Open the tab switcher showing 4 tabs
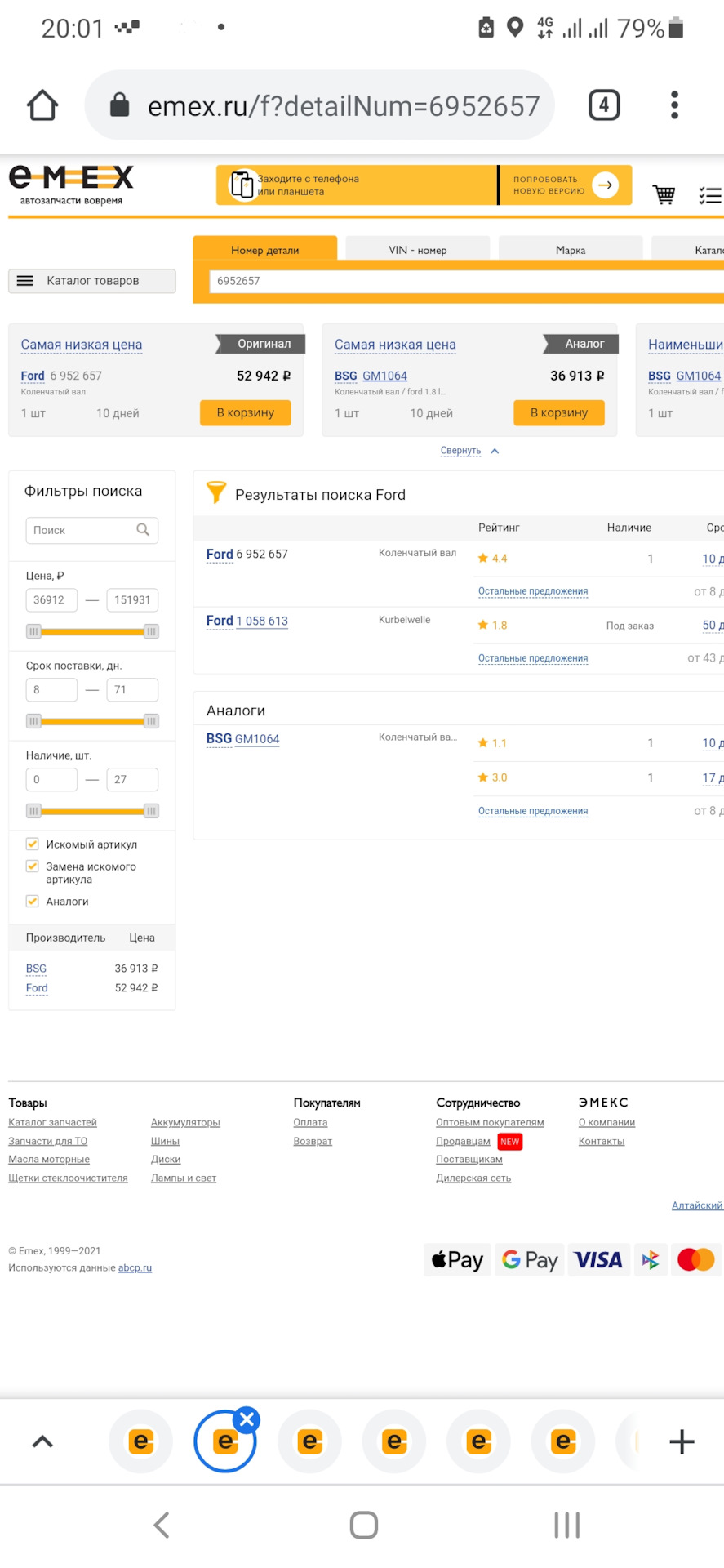 click(x=604, y=105)
